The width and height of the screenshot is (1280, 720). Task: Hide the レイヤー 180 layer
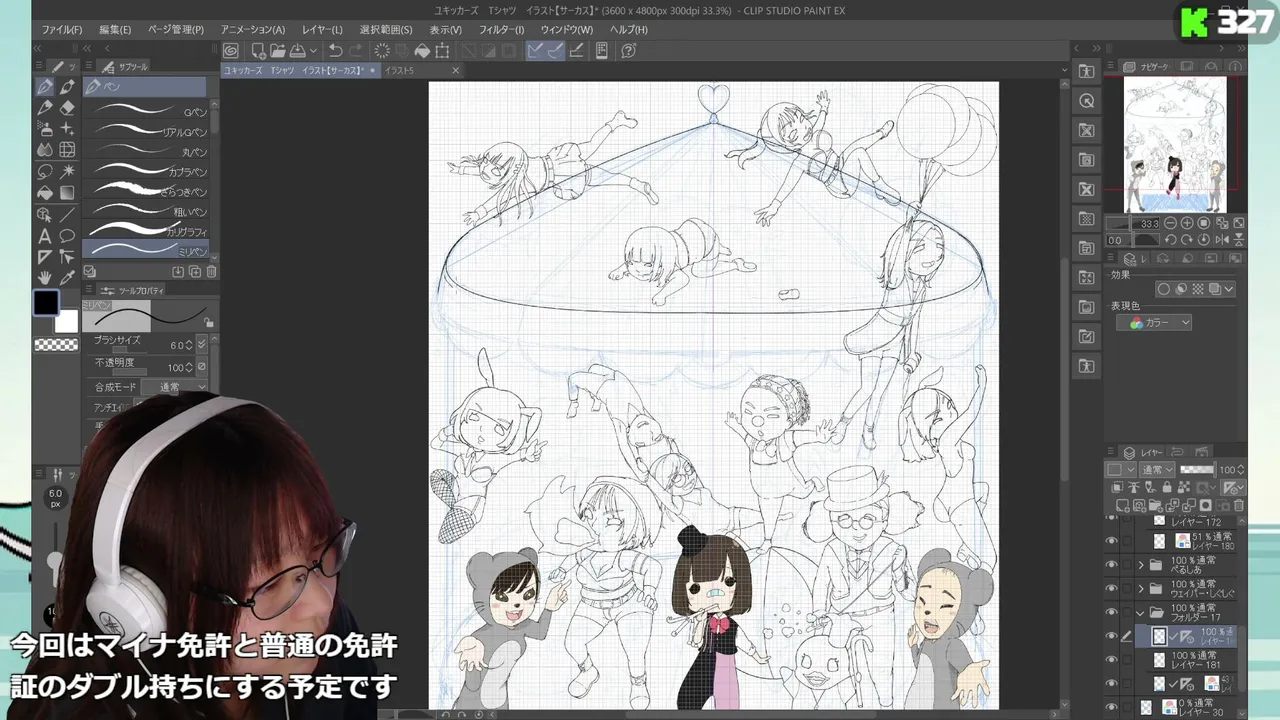(x=1111, y=541)
